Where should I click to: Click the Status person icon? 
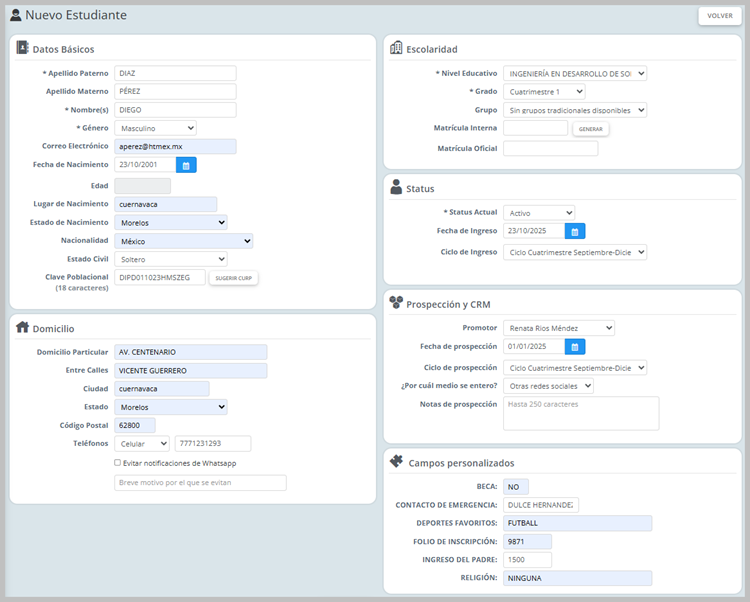(x=396, y=188)
